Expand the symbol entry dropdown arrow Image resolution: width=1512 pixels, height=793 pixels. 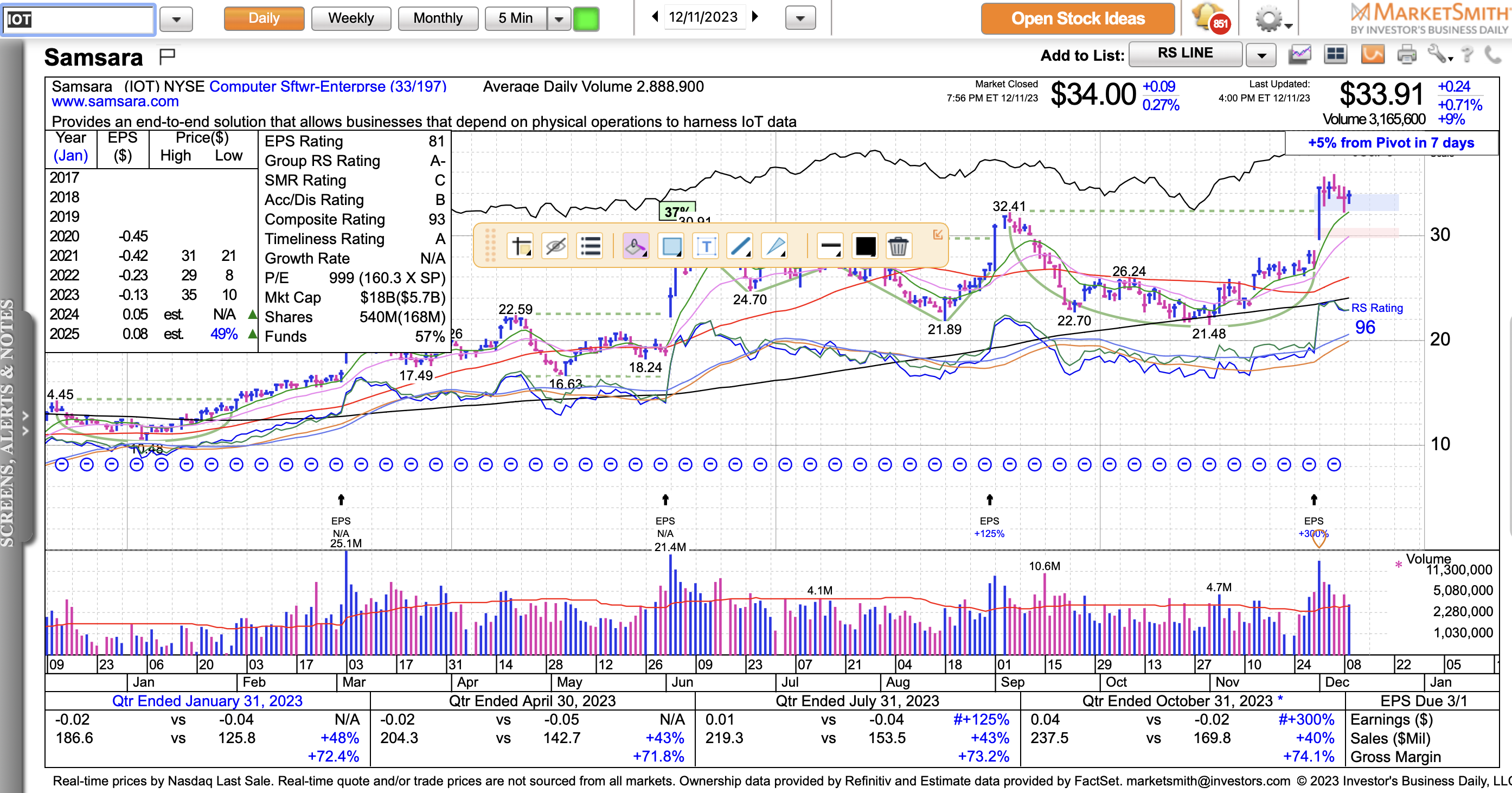(176, 20)
